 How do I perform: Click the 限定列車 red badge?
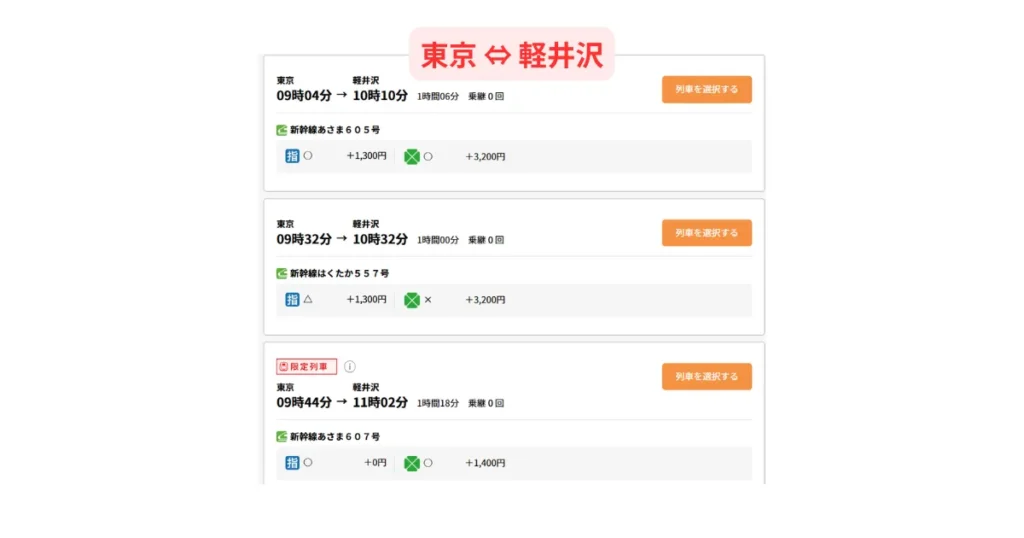coord(307,367)
